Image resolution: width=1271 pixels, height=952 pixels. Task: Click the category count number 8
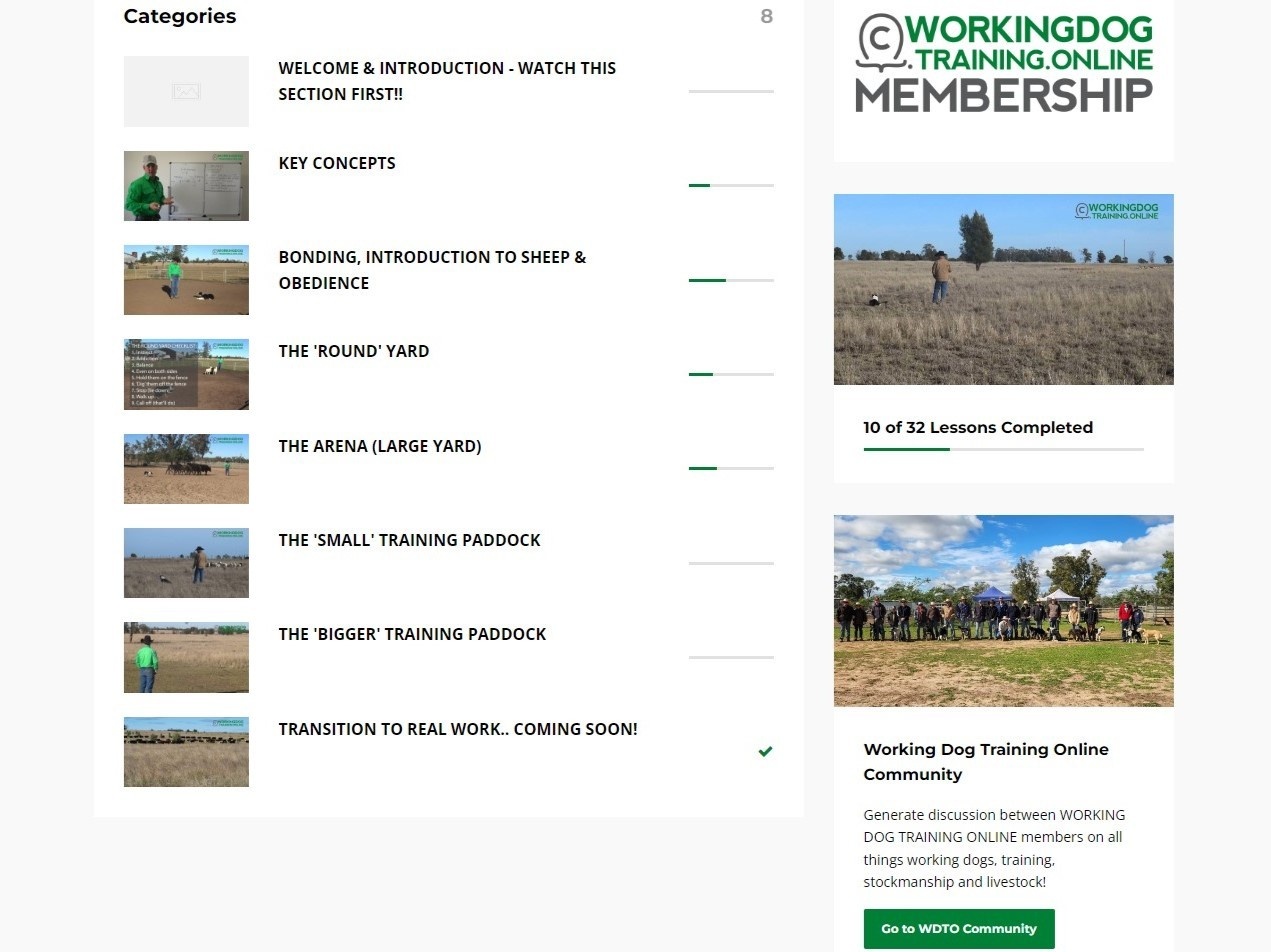tap(767, 16)
